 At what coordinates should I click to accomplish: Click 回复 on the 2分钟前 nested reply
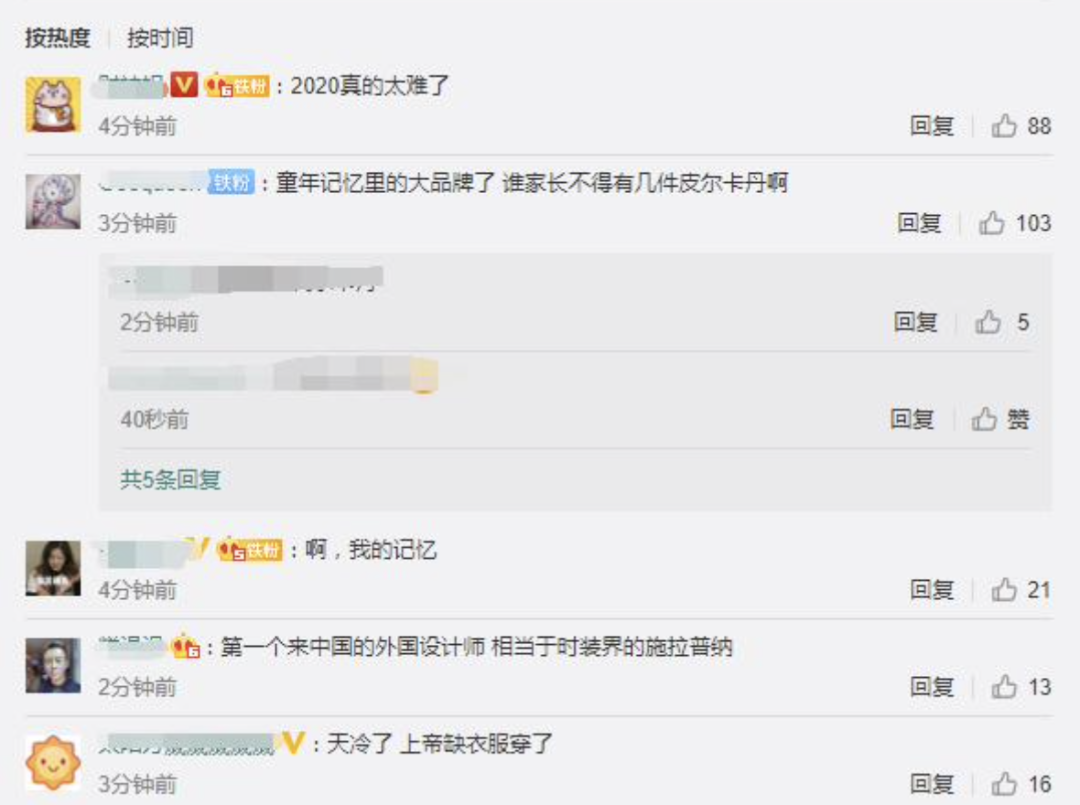[x=915, y=322]
